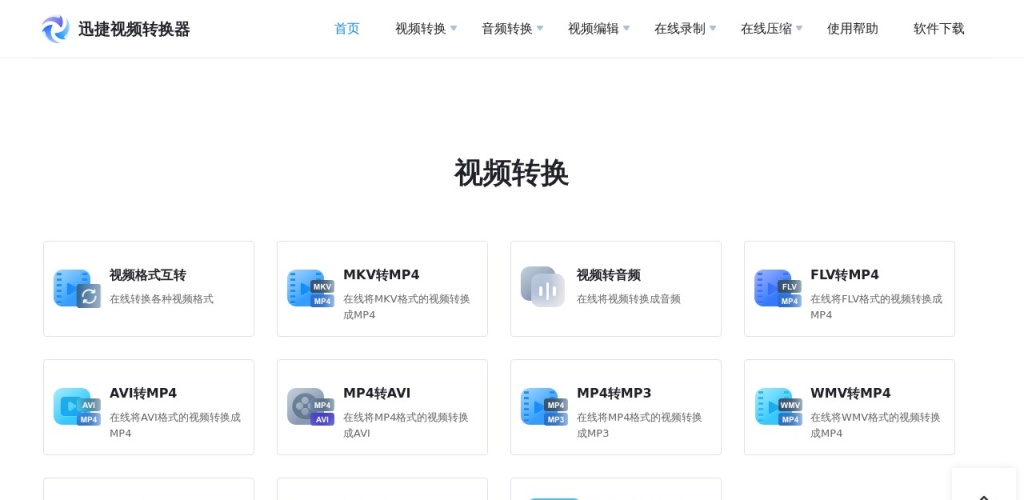Click the FLV转MP4 card icon

point(777,288)
